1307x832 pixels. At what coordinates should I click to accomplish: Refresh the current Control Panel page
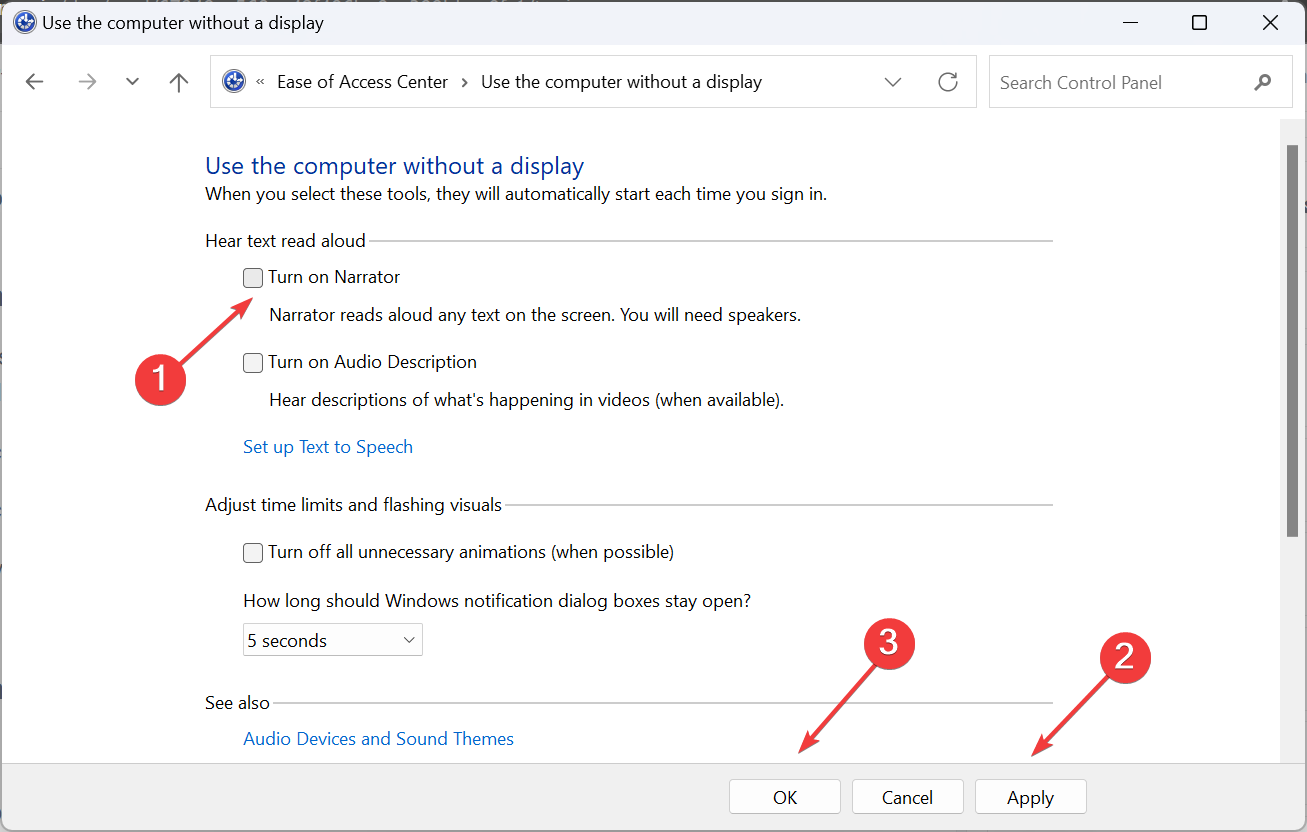(x=947, y=81)
